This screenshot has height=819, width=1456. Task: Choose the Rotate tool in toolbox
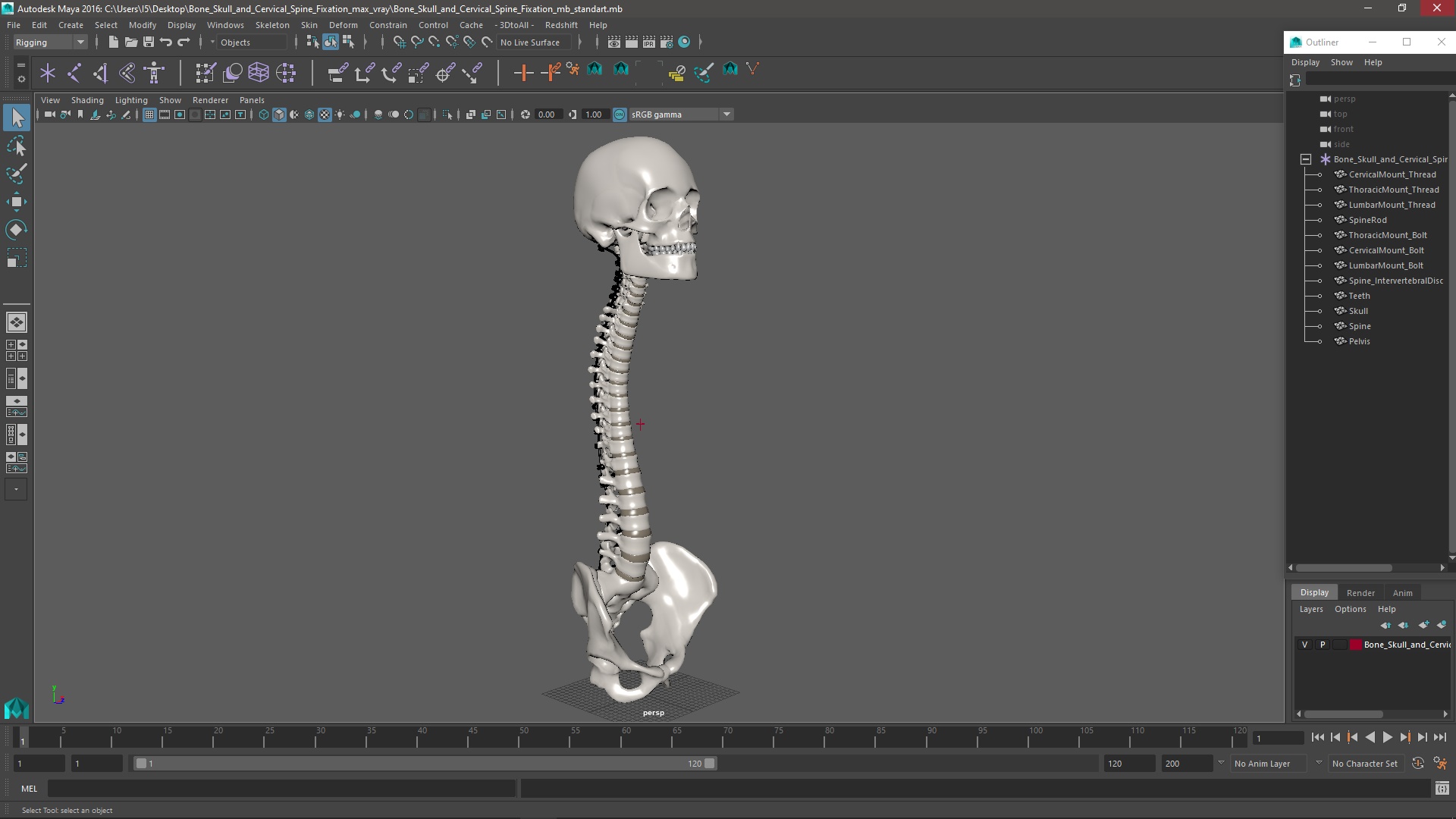click(x=17, y=230)
